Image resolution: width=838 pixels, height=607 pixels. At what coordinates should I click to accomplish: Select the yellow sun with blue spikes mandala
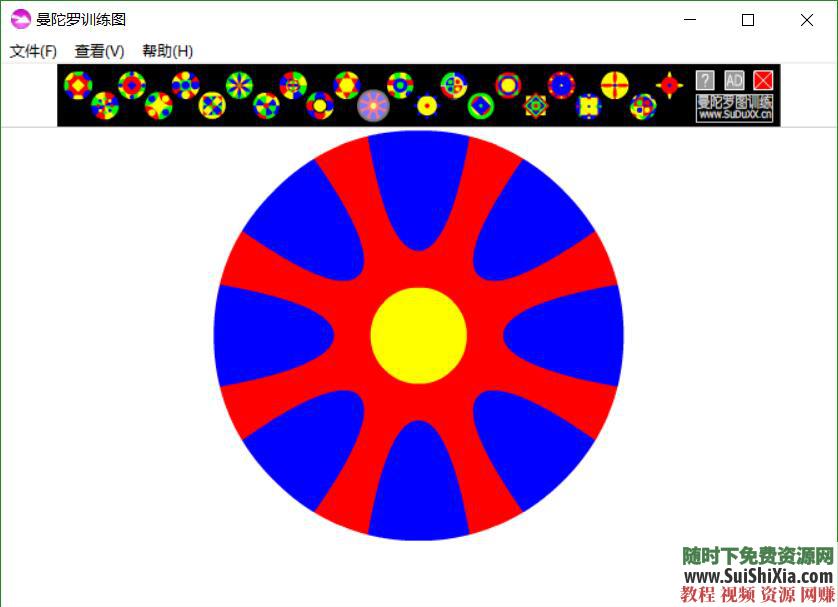coord(427,105)
